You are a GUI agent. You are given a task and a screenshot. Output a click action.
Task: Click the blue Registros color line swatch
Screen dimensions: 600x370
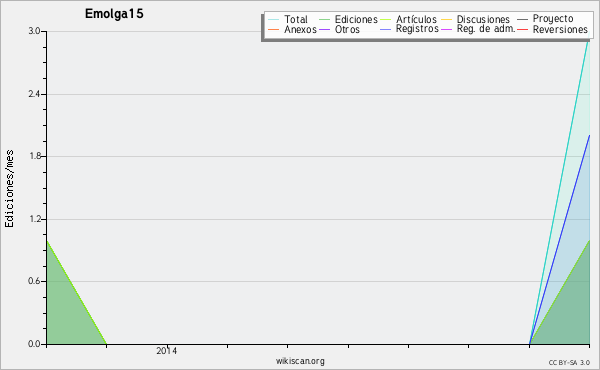(386, 29)
